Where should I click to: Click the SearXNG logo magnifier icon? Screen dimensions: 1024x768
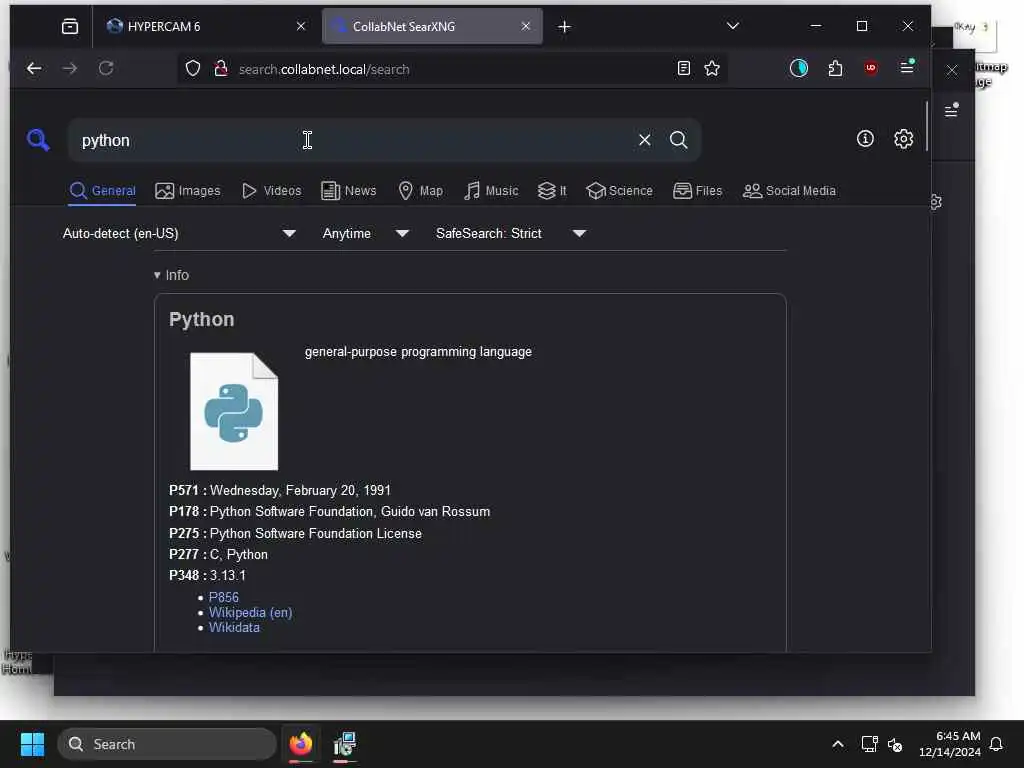pos(38,140)
